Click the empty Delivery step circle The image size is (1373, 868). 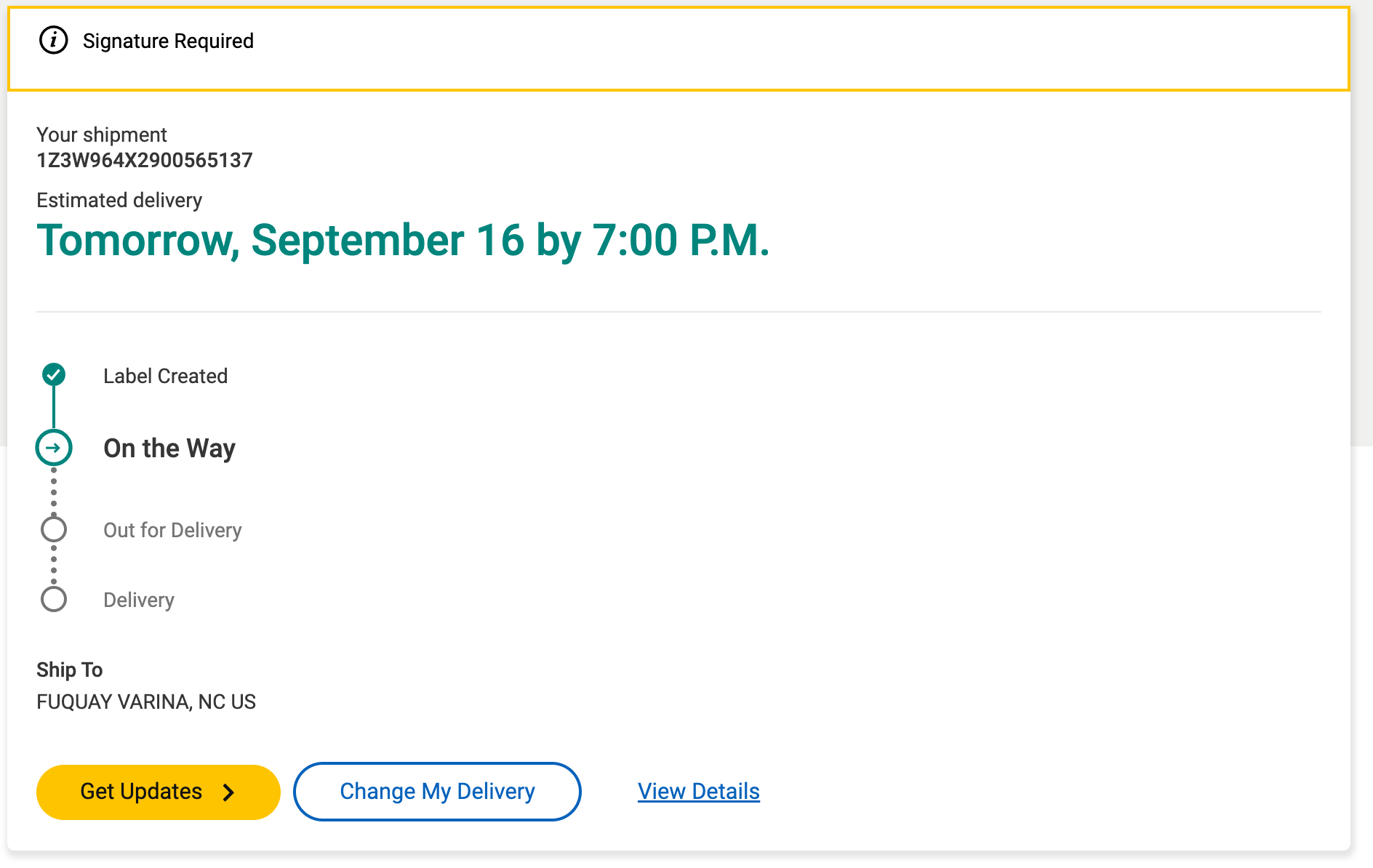pyautogui.click(x=54, y=599)
